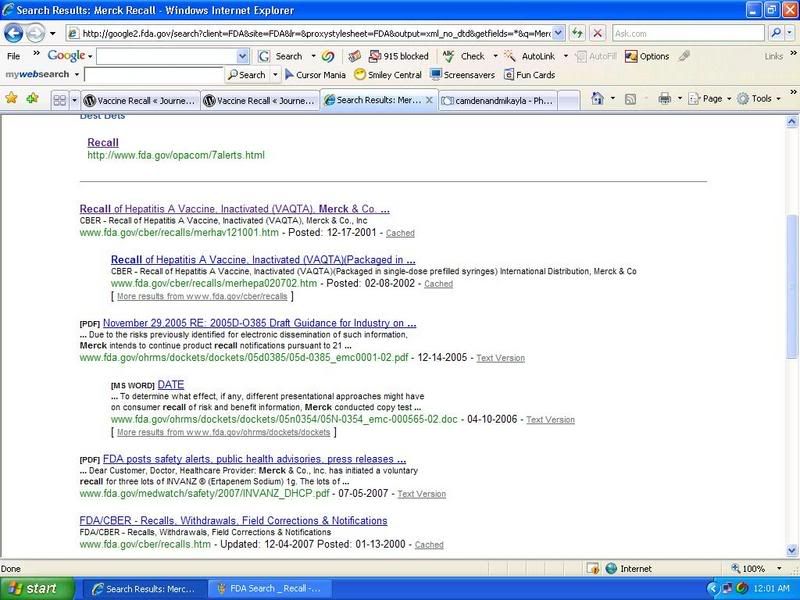This screenshot has width=800, height=600.
Task: Open Cursor Mania from toolbar
Action: click(x=315, y=74)
